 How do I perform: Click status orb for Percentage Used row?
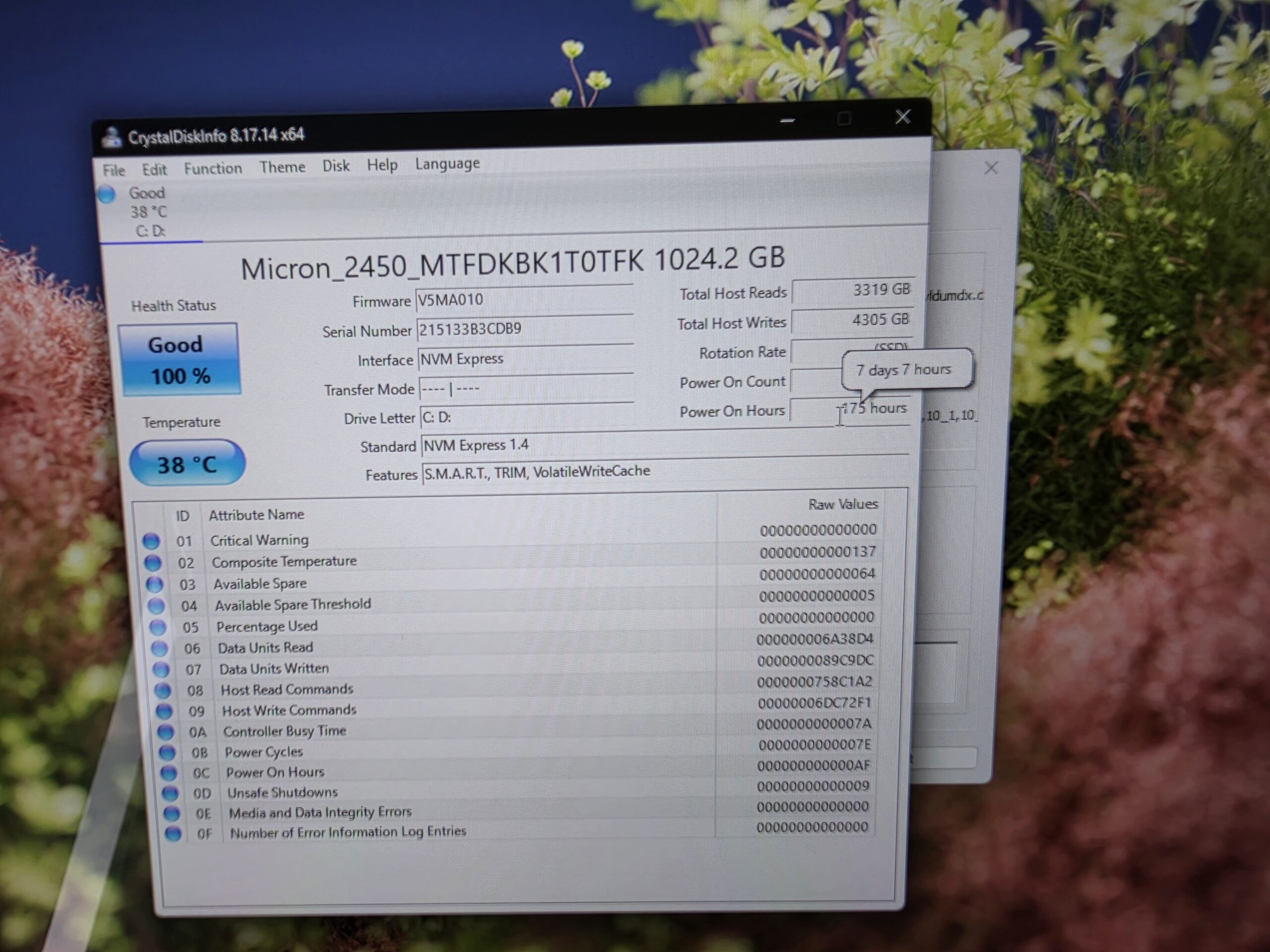[158, 627]
